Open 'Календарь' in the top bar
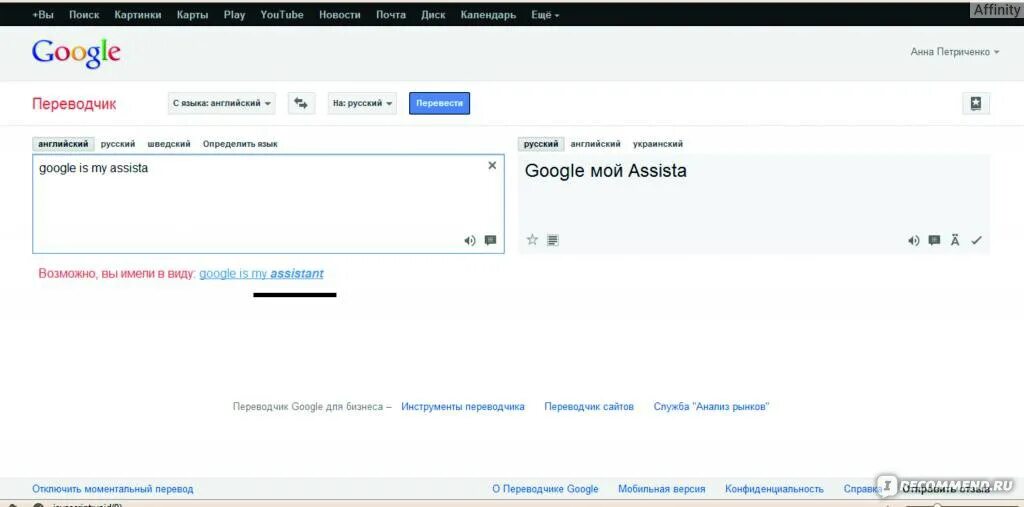This screenshot has height=507, width=1024. click(488, 14)
